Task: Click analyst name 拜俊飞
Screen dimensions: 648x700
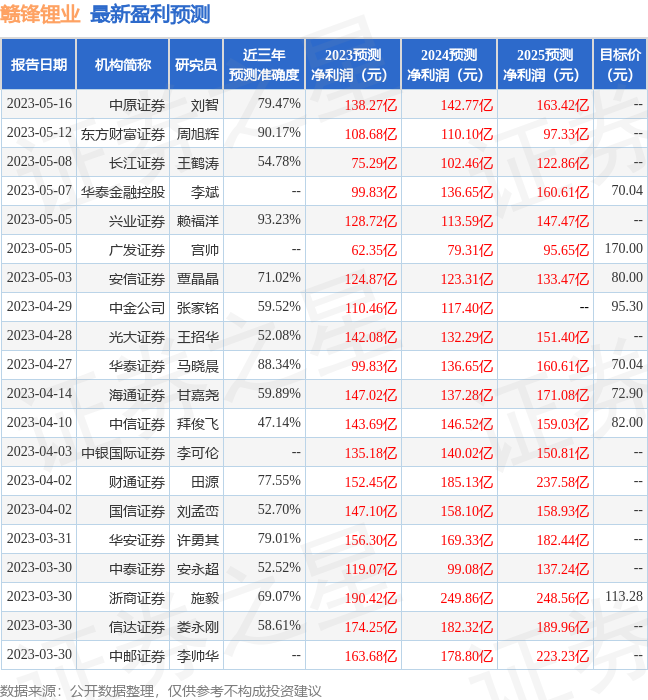Action: (198, 425)
